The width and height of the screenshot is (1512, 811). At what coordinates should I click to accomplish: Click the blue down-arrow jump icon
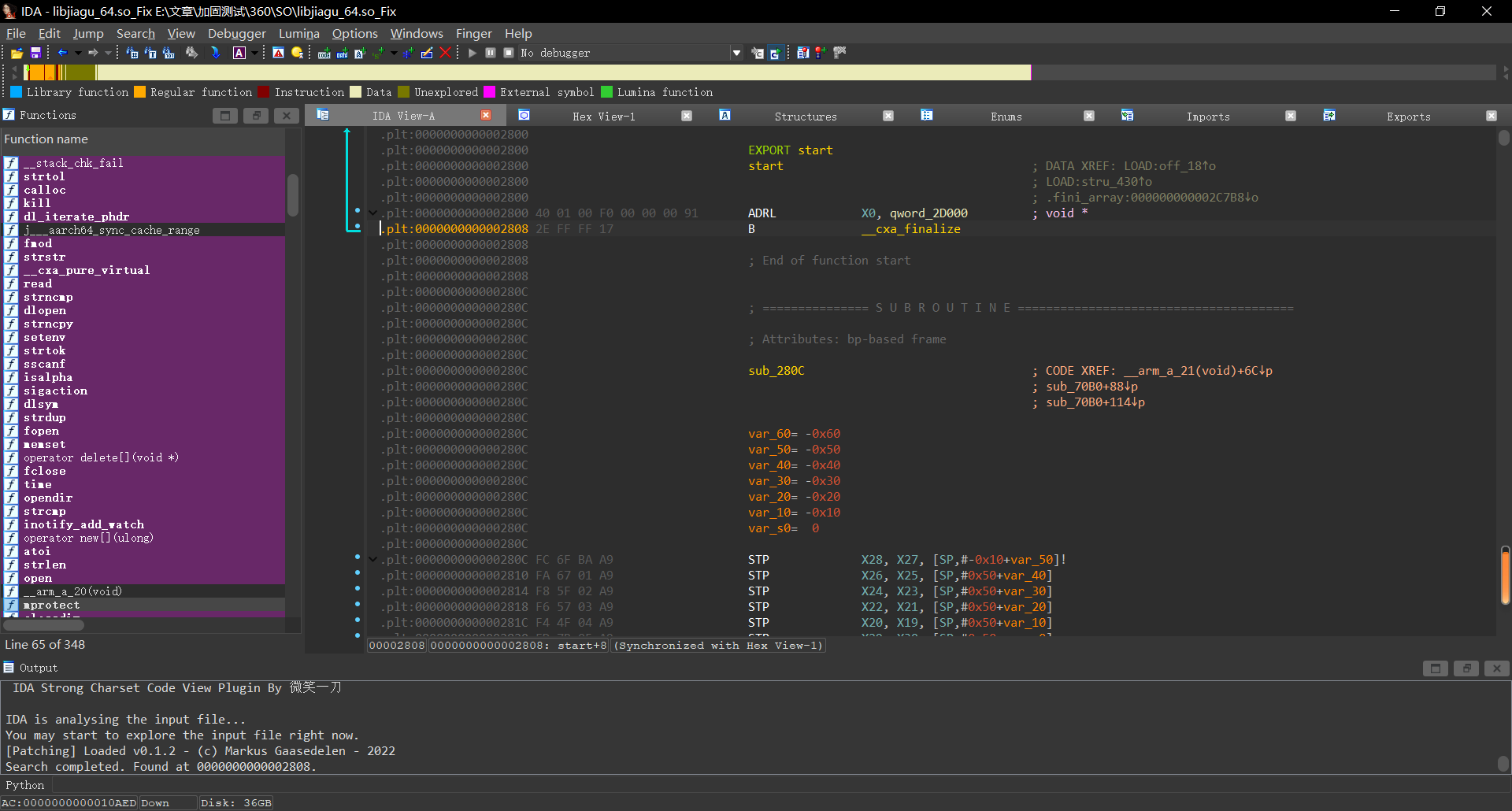(215, 53)
